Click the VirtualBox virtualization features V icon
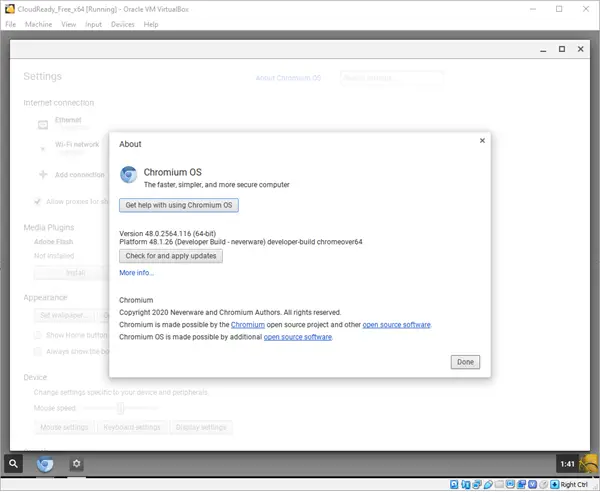The image size is (600, 492). point(532,484)
